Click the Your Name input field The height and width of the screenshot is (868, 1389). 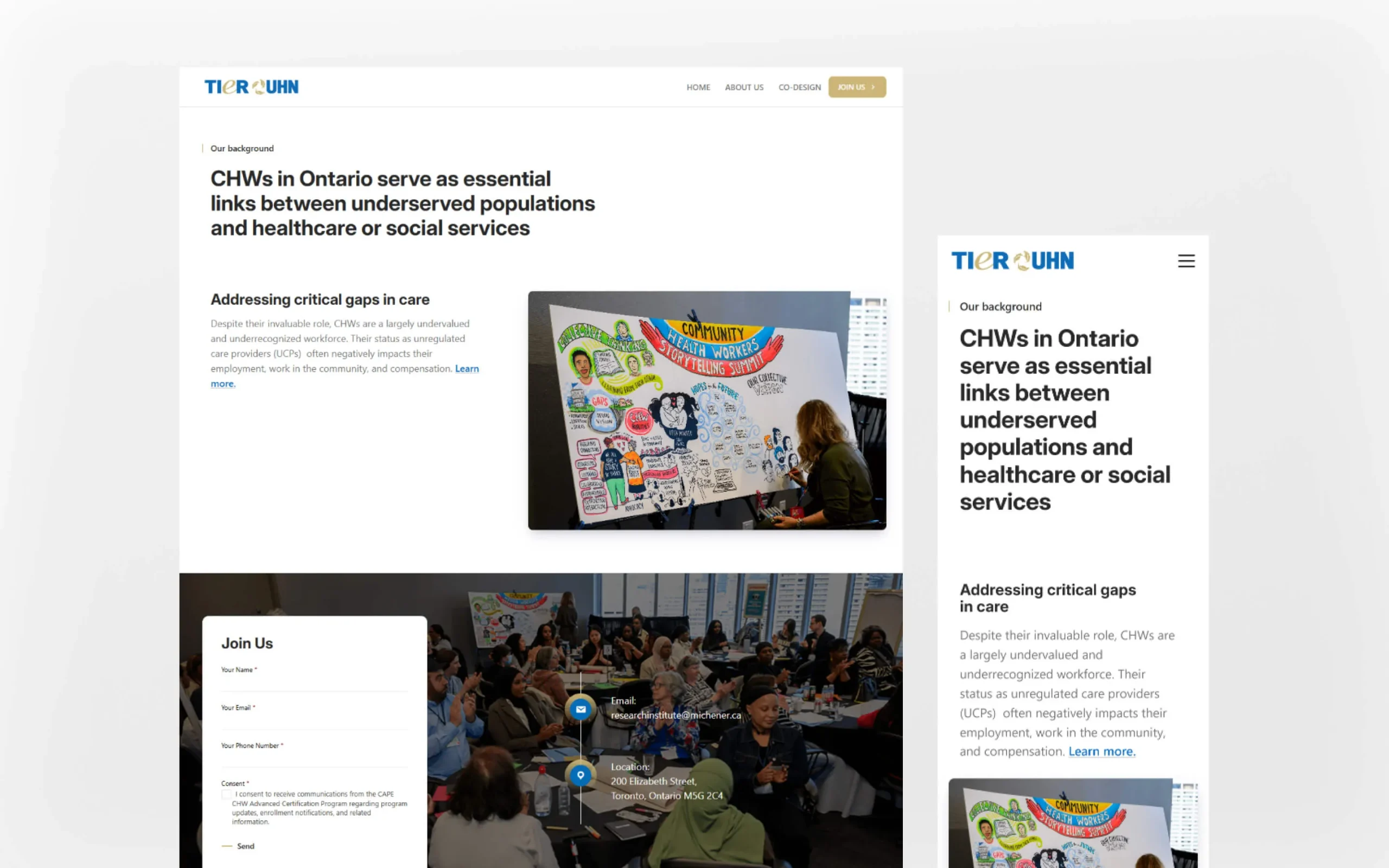pyautogui.click(x=314, y=683)
